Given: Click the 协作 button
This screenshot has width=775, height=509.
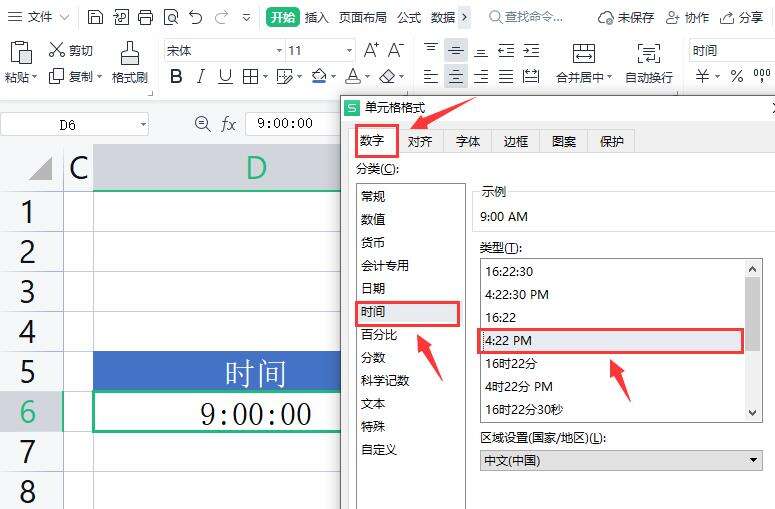Looking at the screenshot, I should coord(688,18).
